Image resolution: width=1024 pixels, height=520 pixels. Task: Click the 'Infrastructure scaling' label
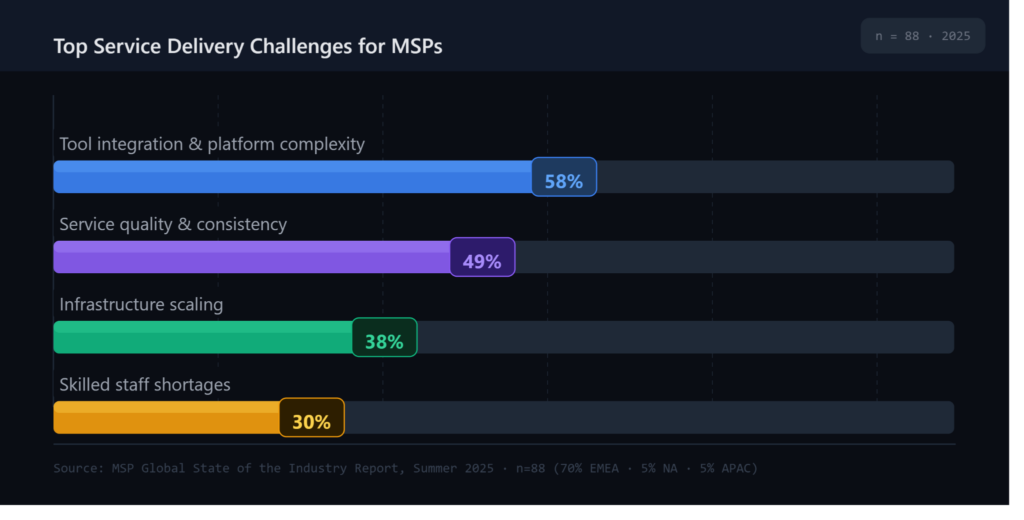[x=141, y=304]
